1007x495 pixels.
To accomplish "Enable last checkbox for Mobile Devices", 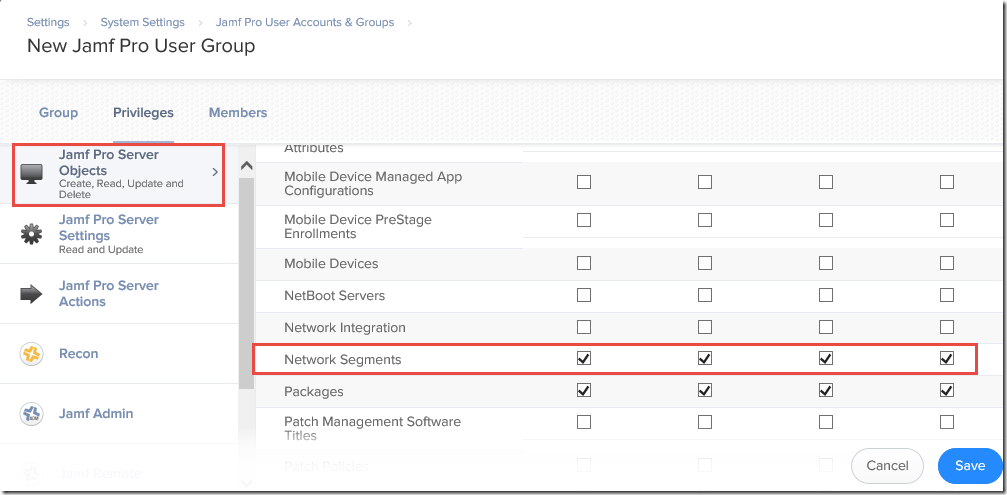I will pos(947,263).
